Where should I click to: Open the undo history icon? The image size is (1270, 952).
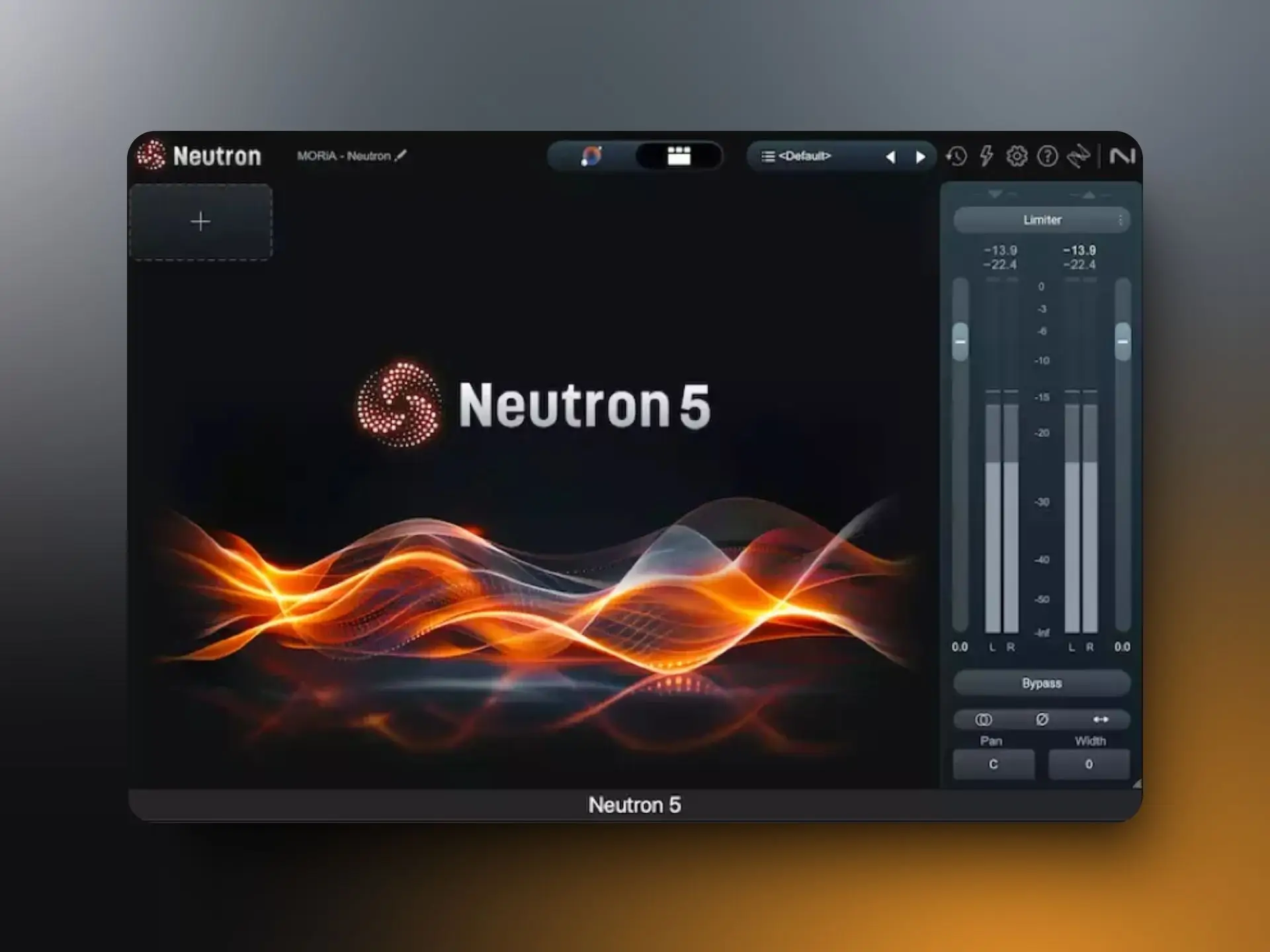pyautogui.click(x=956, y=156)
